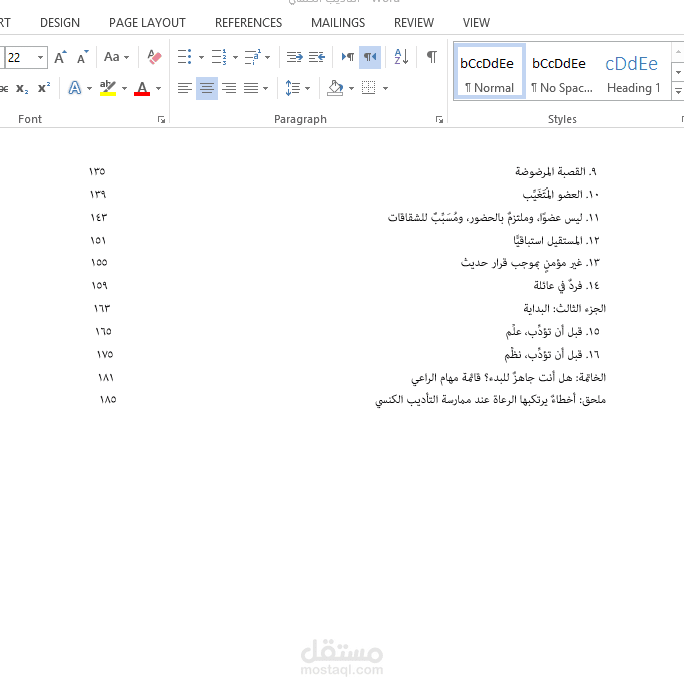This screenshot has height=691, width=684.
Task: Open the REFERENCES tab
Action: coord(248,22)
